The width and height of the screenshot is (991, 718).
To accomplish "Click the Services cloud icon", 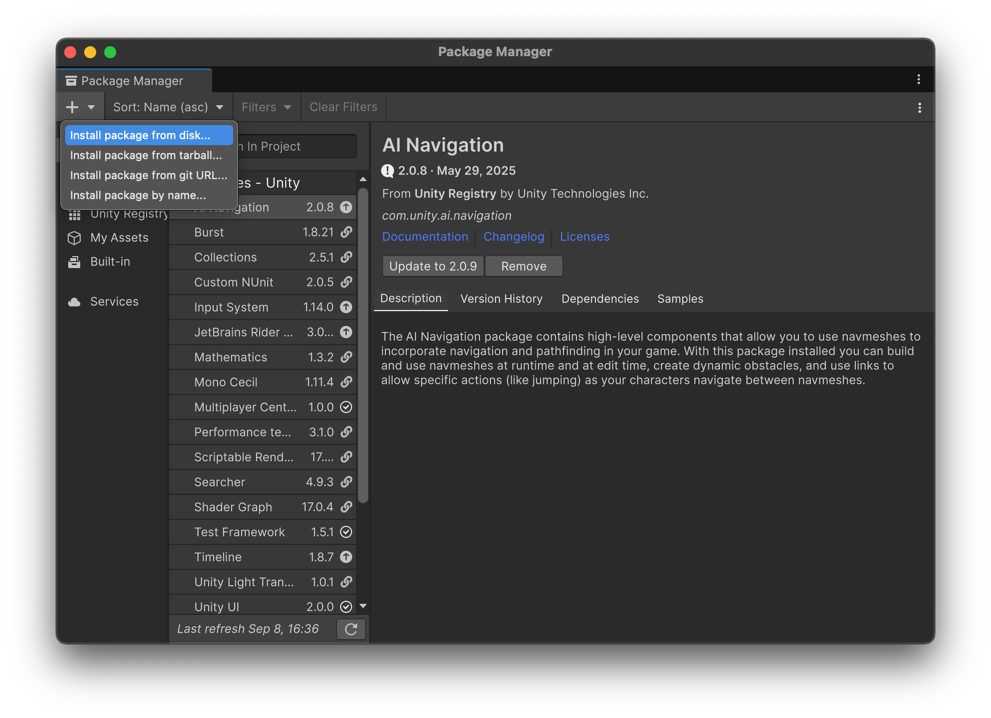I will [74, 302].
